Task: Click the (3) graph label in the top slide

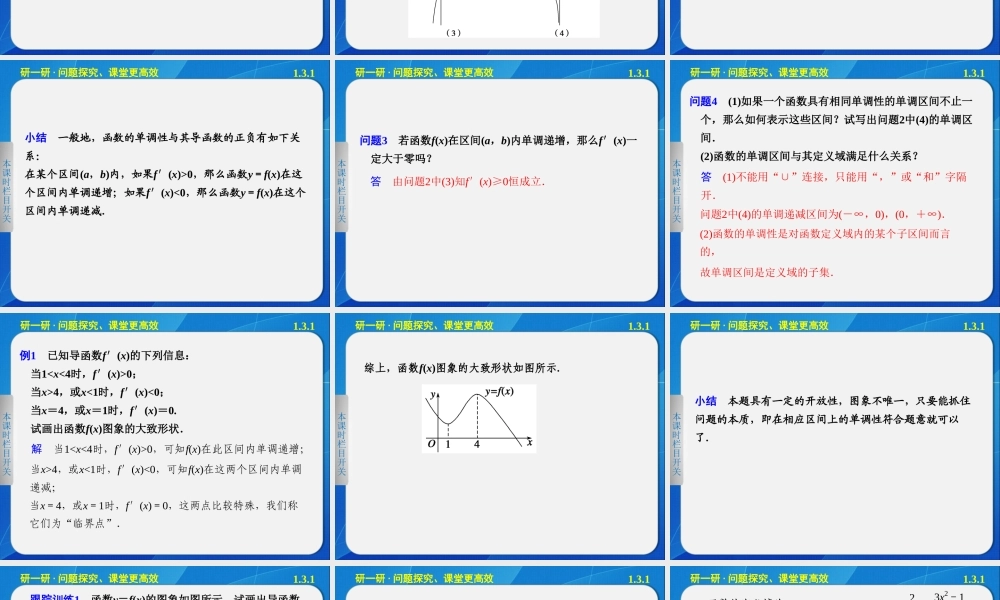Action: point(453,33)
